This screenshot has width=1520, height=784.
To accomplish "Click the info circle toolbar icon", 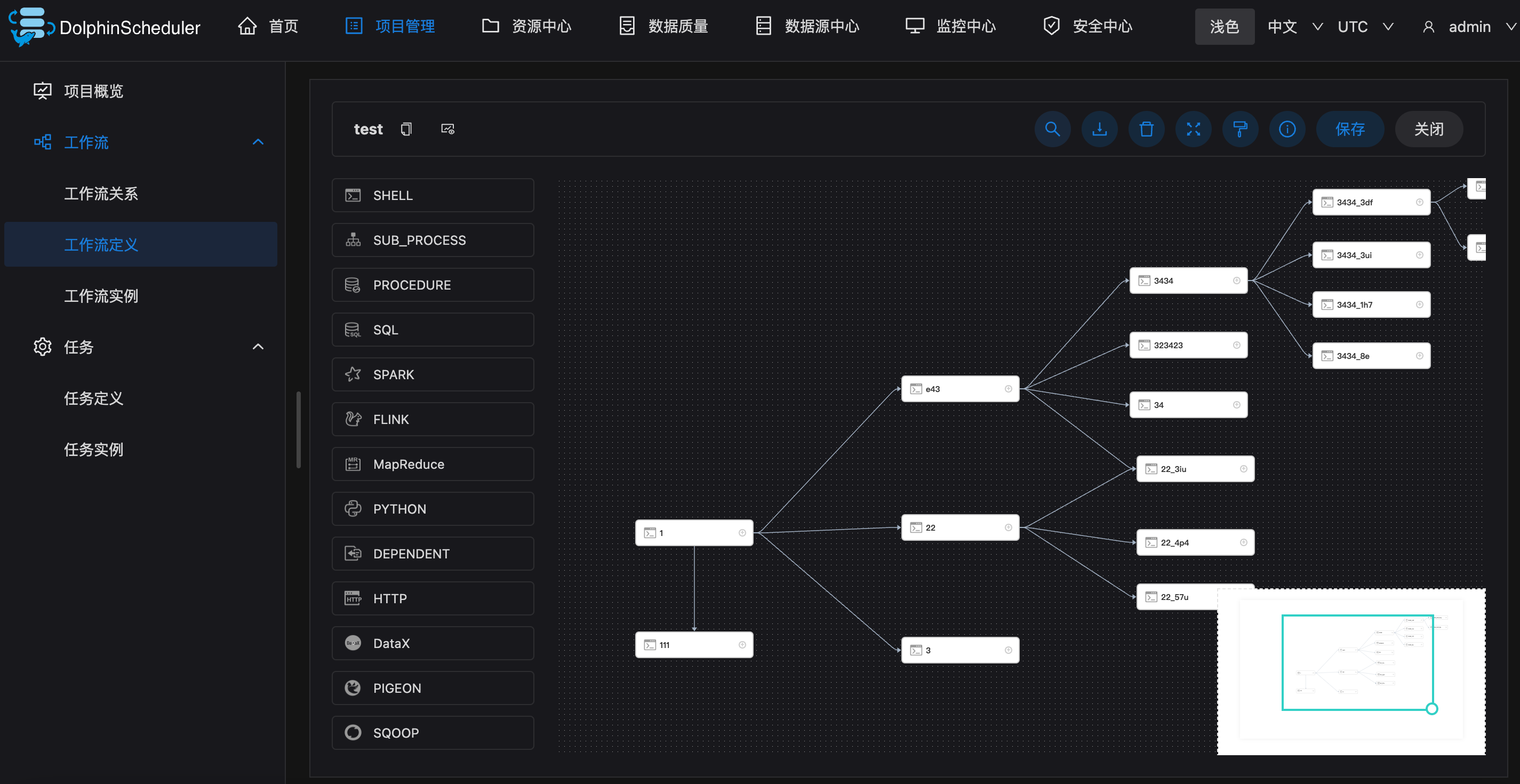I will click(1287, 129).
